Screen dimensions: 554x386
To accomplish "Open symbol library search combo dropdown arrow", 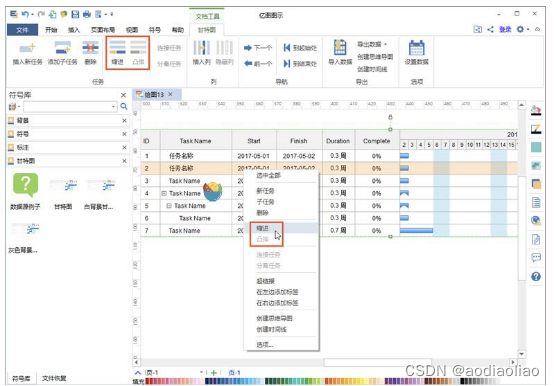I will coord(113,106).
